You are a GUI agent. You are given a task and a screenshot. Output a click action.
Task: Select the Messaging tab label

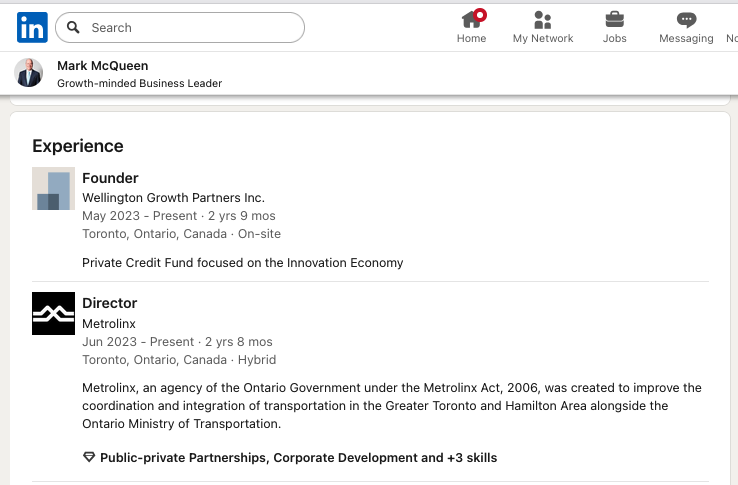[686, 39]
